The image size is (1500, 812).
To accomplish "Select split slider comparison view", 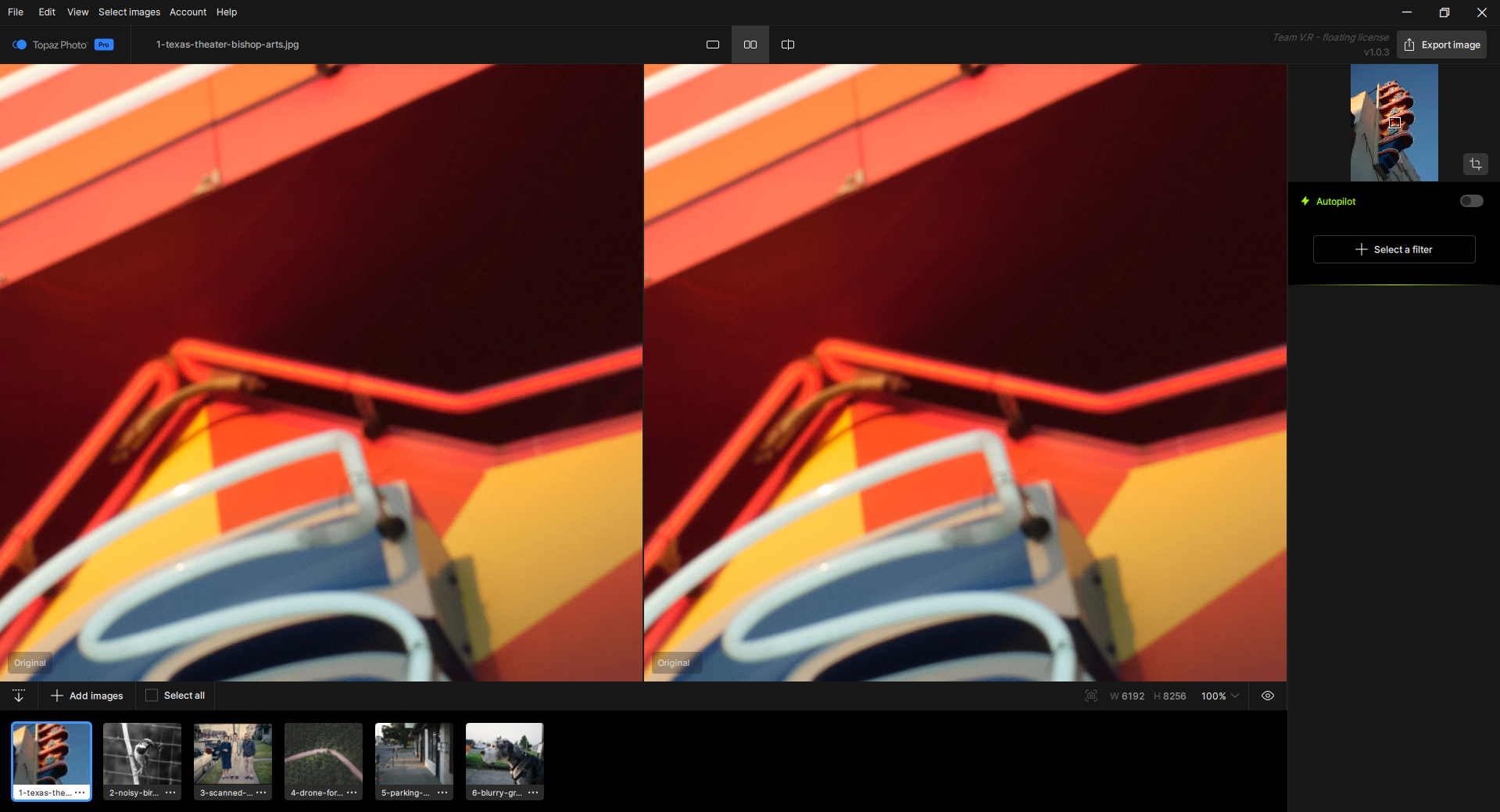I will [787, 45].
